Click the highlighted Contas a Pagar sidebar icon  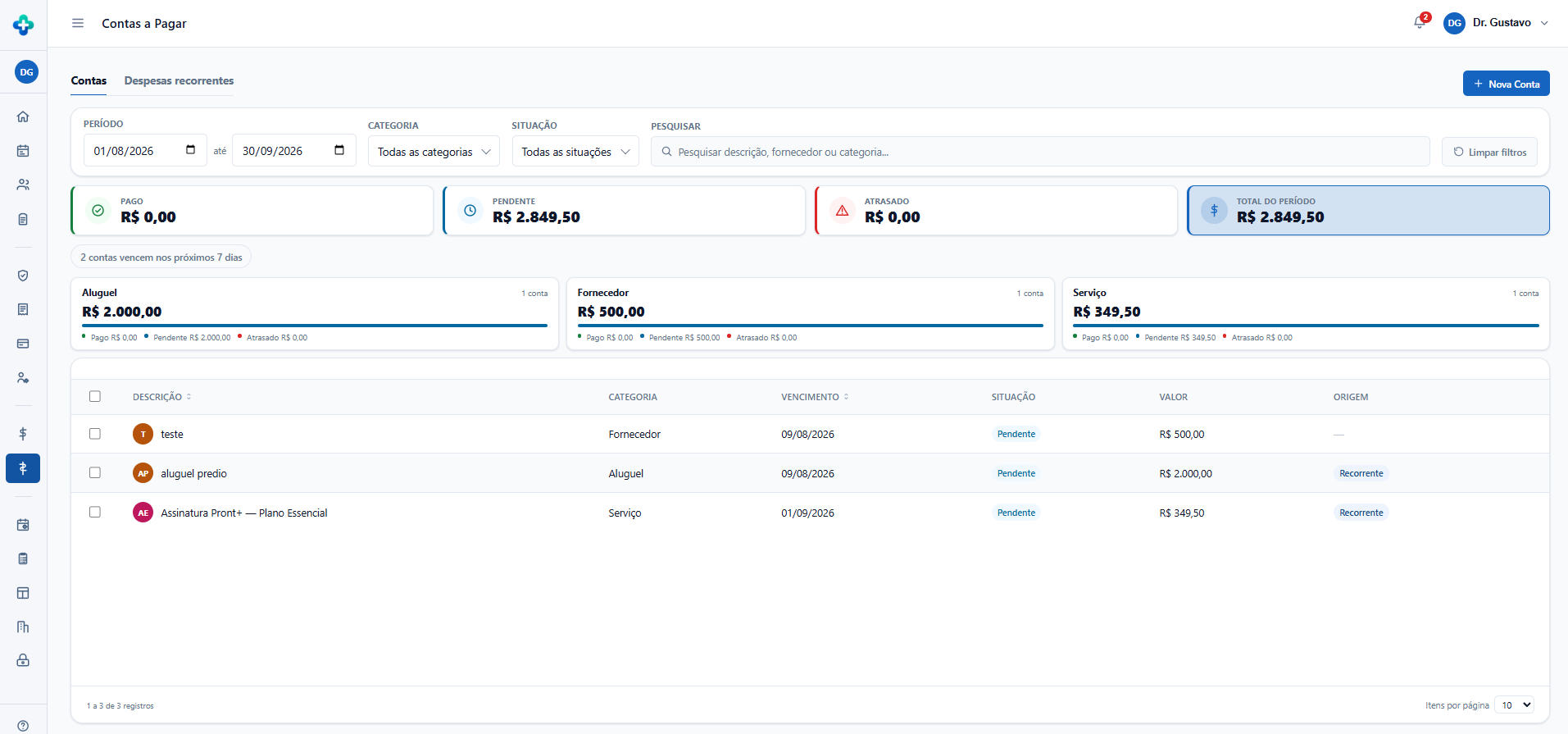click(x=23, y=468)
